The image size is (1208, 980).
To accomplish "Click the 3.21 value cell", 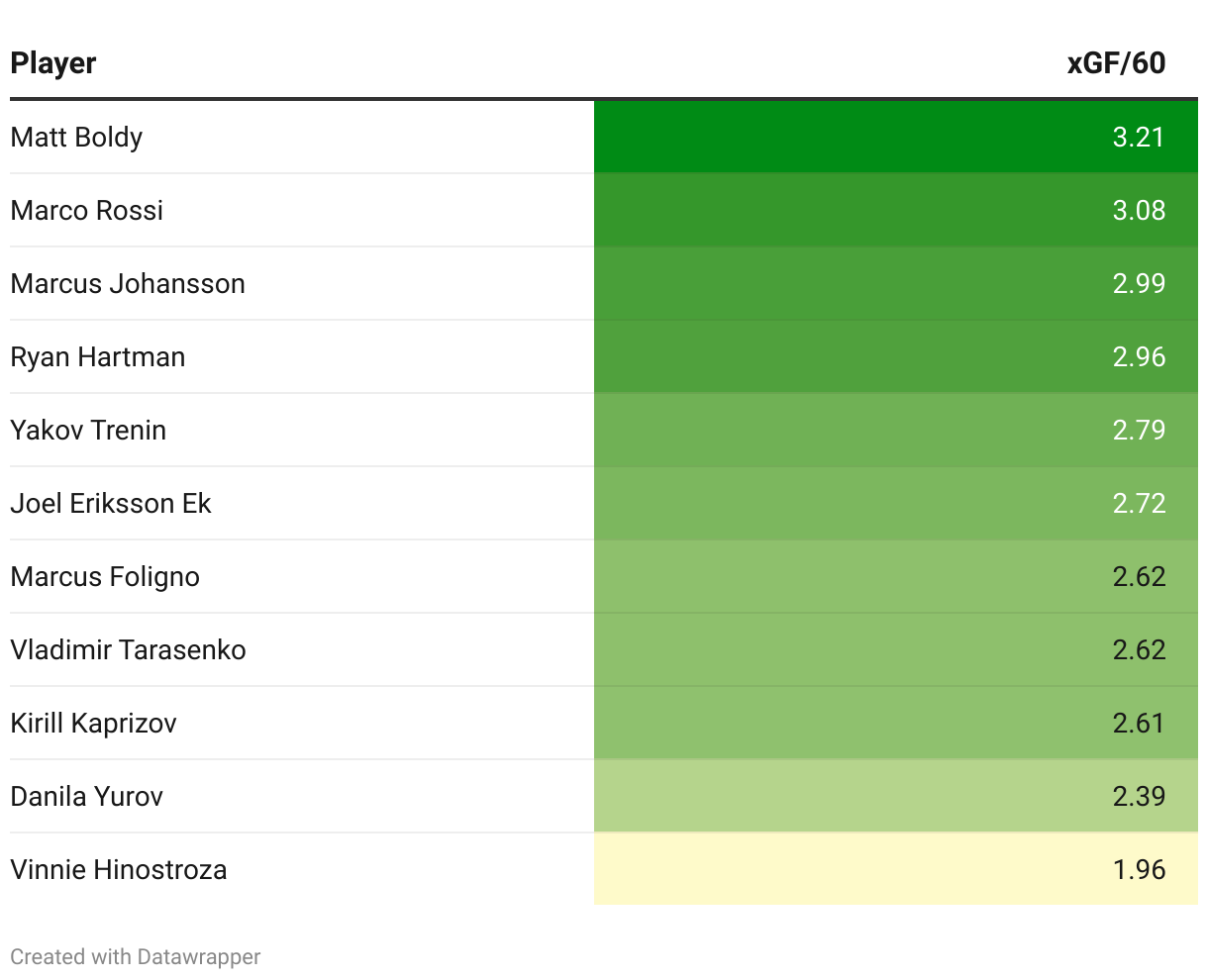I will click(896, 137).
